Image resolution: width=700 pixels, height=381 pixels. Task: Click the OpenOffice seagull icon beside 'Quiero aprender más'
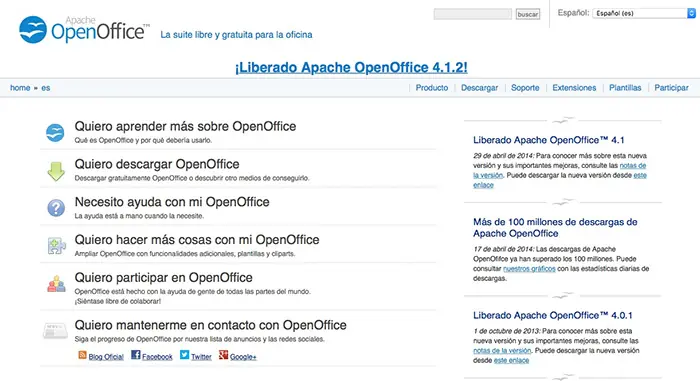[x=55, y=133]
